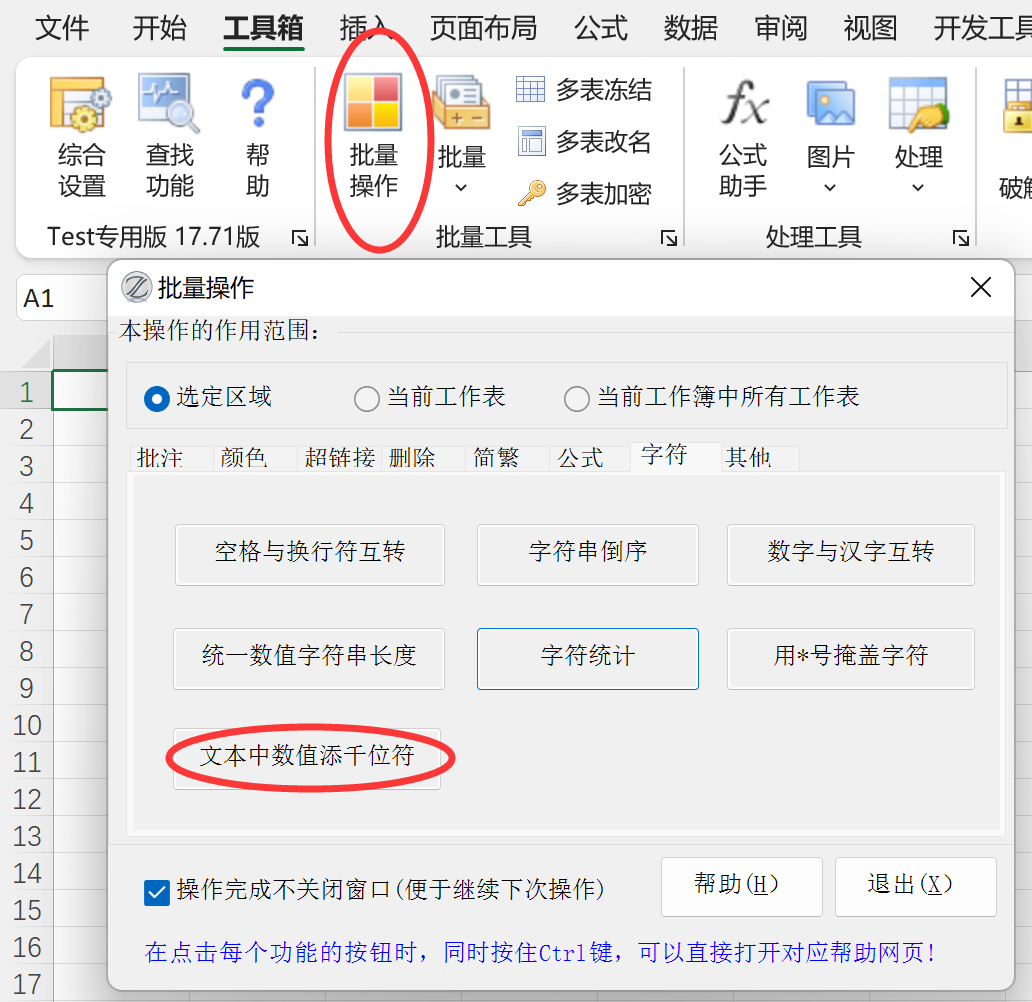Click the 多表改名 icon
Viewport: 1032px width, 1002px height.
pyautogui.click(x=531, y=142)
